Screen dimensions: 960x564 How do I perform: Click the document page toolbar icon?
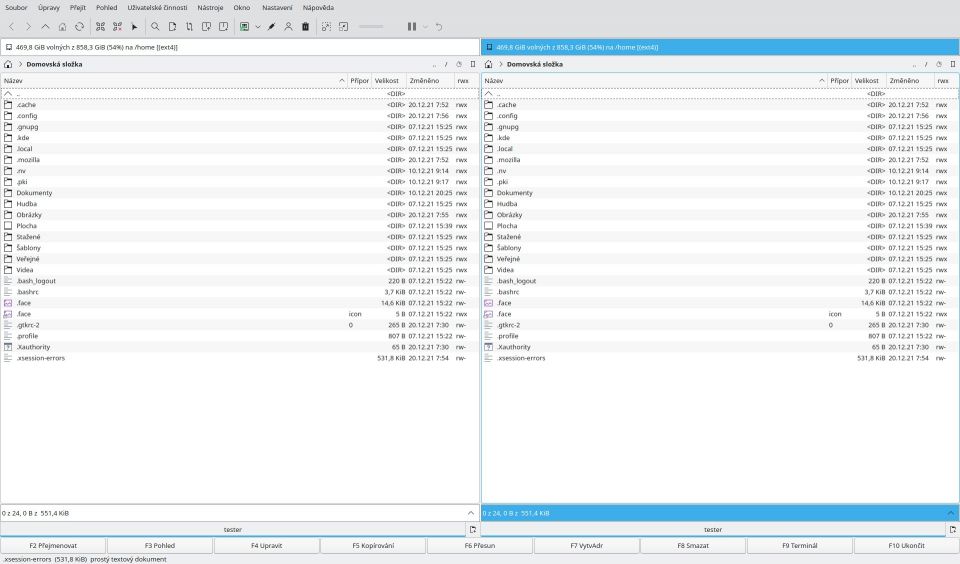(173, 27)
